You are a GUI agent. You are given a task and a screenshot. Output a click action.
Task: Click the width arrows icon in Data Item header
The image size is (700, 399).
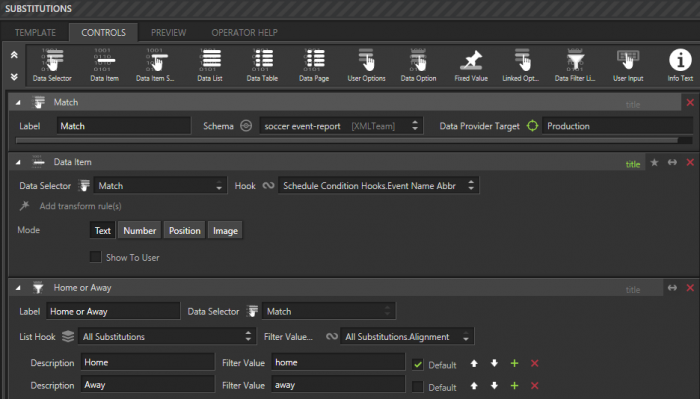pyautogui.click(x=672, y=162)
